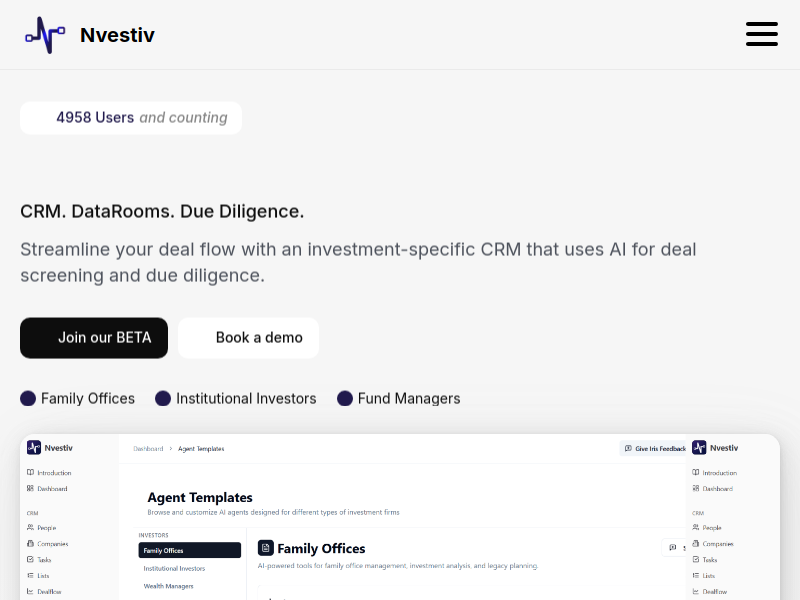Click the People icon in the left sidebar
This screenshot has height=600, width=800.
[x=31, y=528]
